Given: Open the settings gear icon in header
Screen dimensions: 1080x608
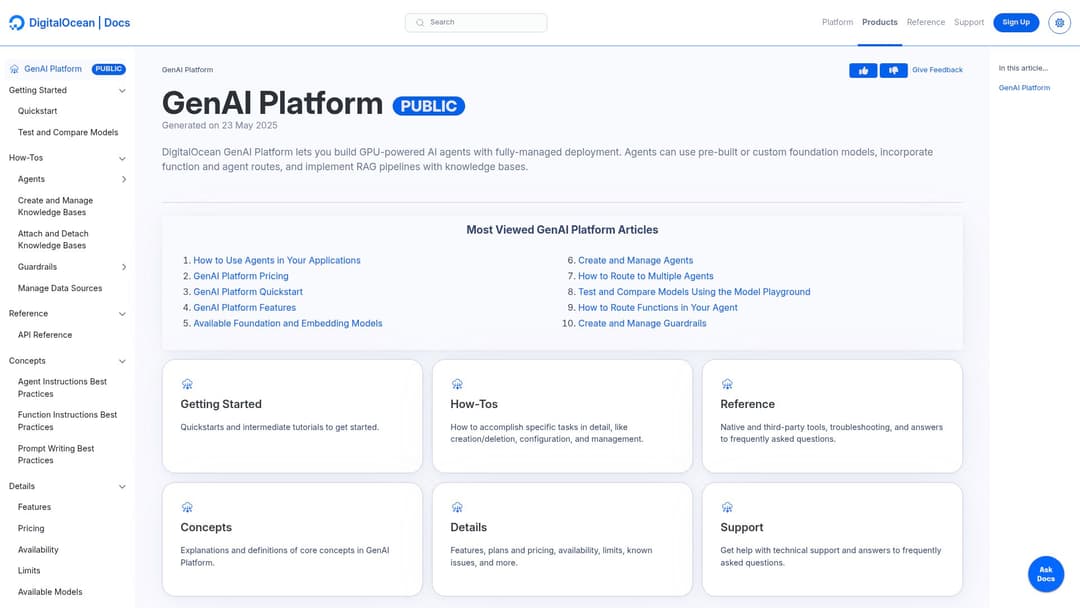Looking at the screenshot, I should (1059, 23).
